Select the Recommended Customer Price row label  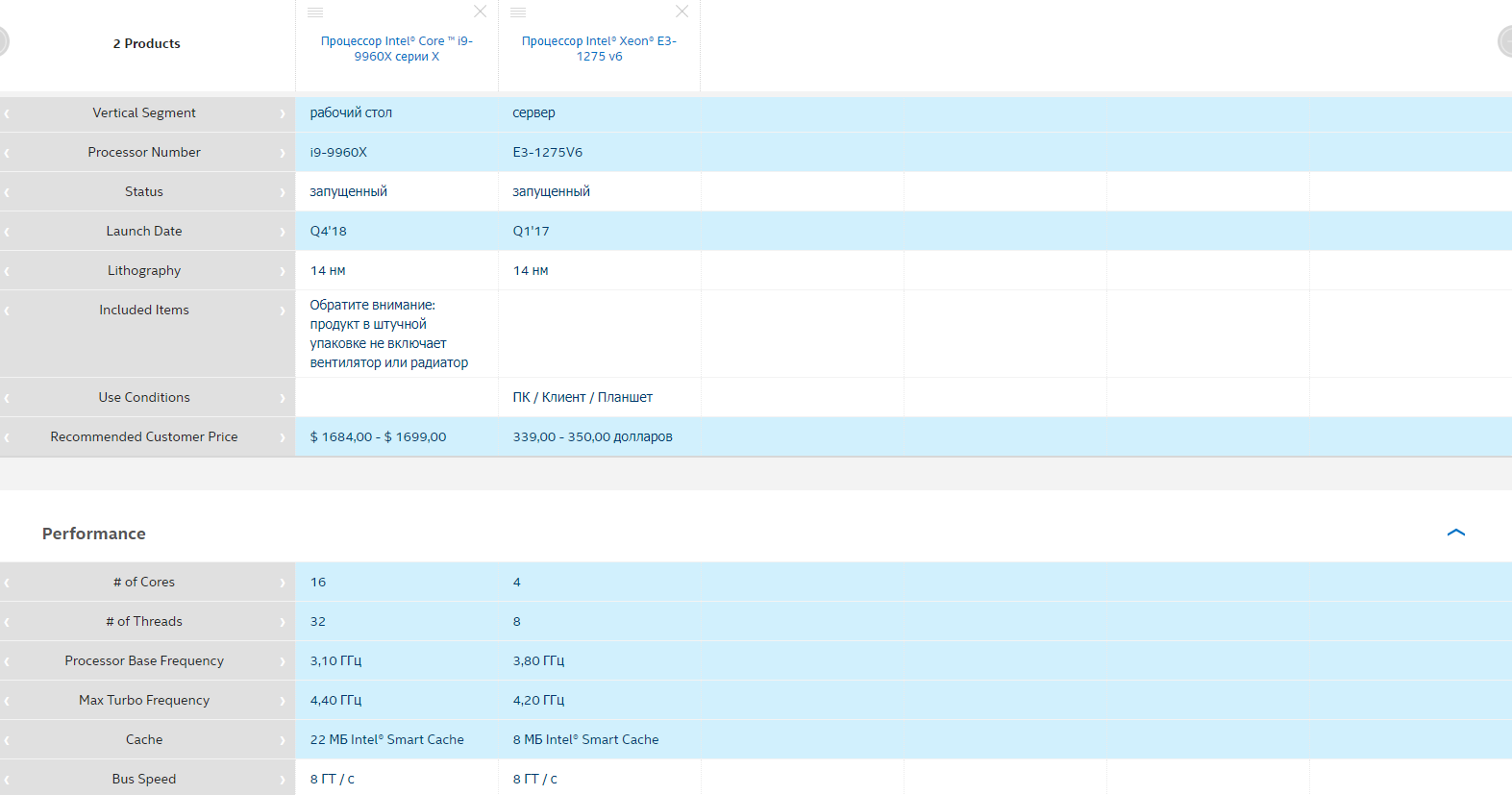click(144, 436)
